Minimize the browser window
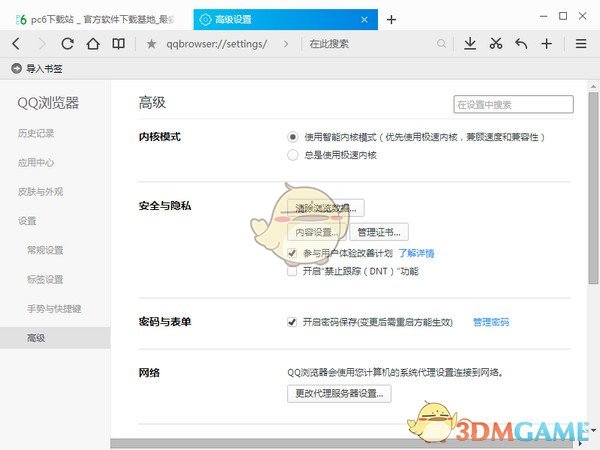This screenshot has height=450, width=600. (x=543, y=16)
